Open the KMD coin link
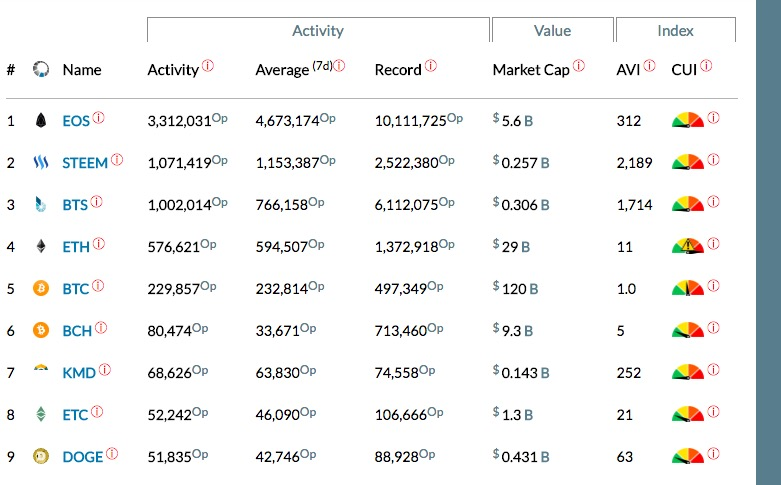The width and height of the screenshot is (781, 485). tap(79, 373)
